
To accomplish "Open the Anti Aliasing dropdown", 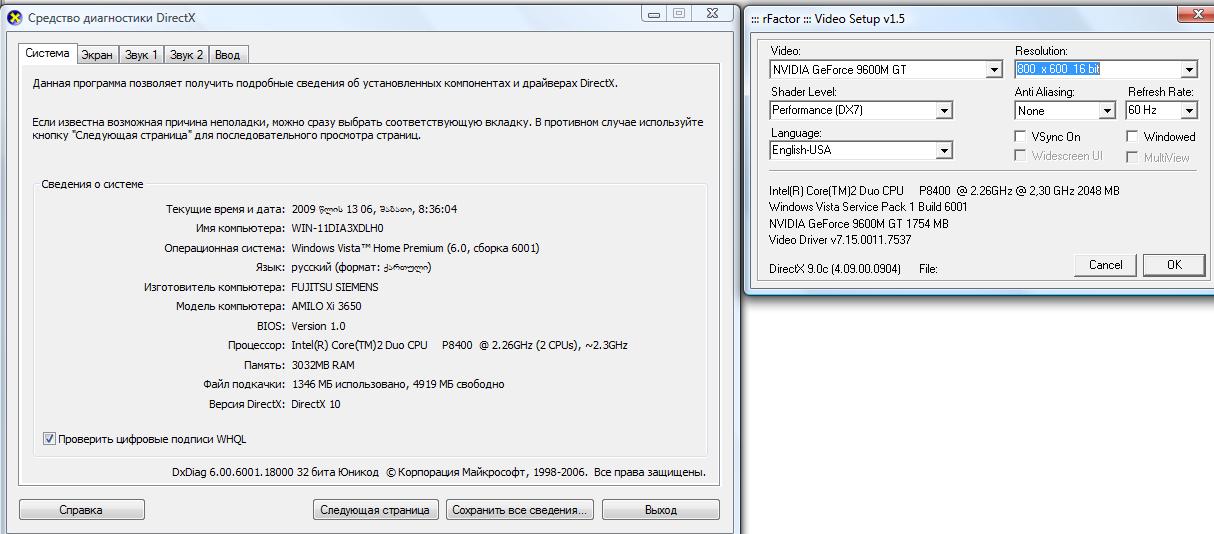I will (x=1106, y=111).
